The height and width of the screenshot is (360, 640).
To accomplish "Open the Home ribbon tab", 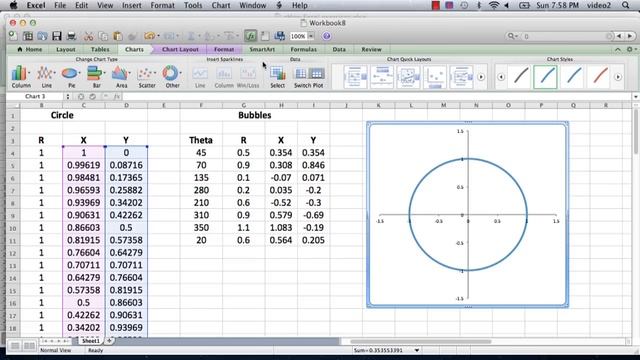I will 30,49.
